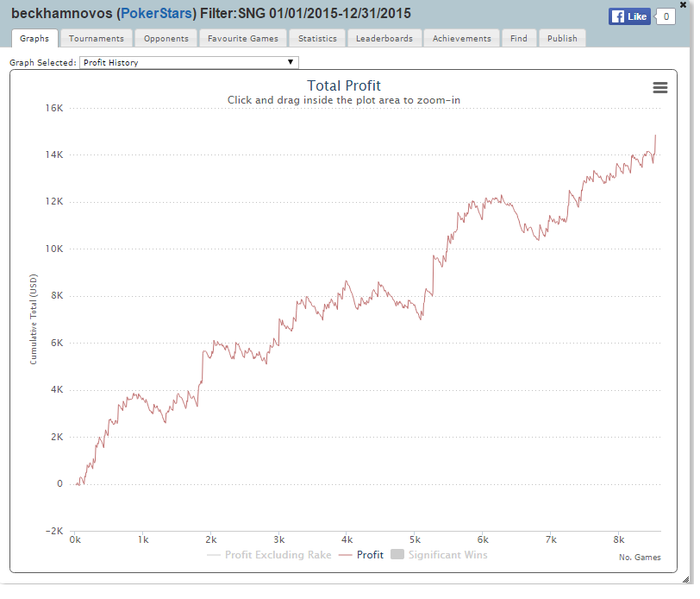The image size is (700, 599).
Task: Follow the PokerStars link in title
Action: (156, 13)
